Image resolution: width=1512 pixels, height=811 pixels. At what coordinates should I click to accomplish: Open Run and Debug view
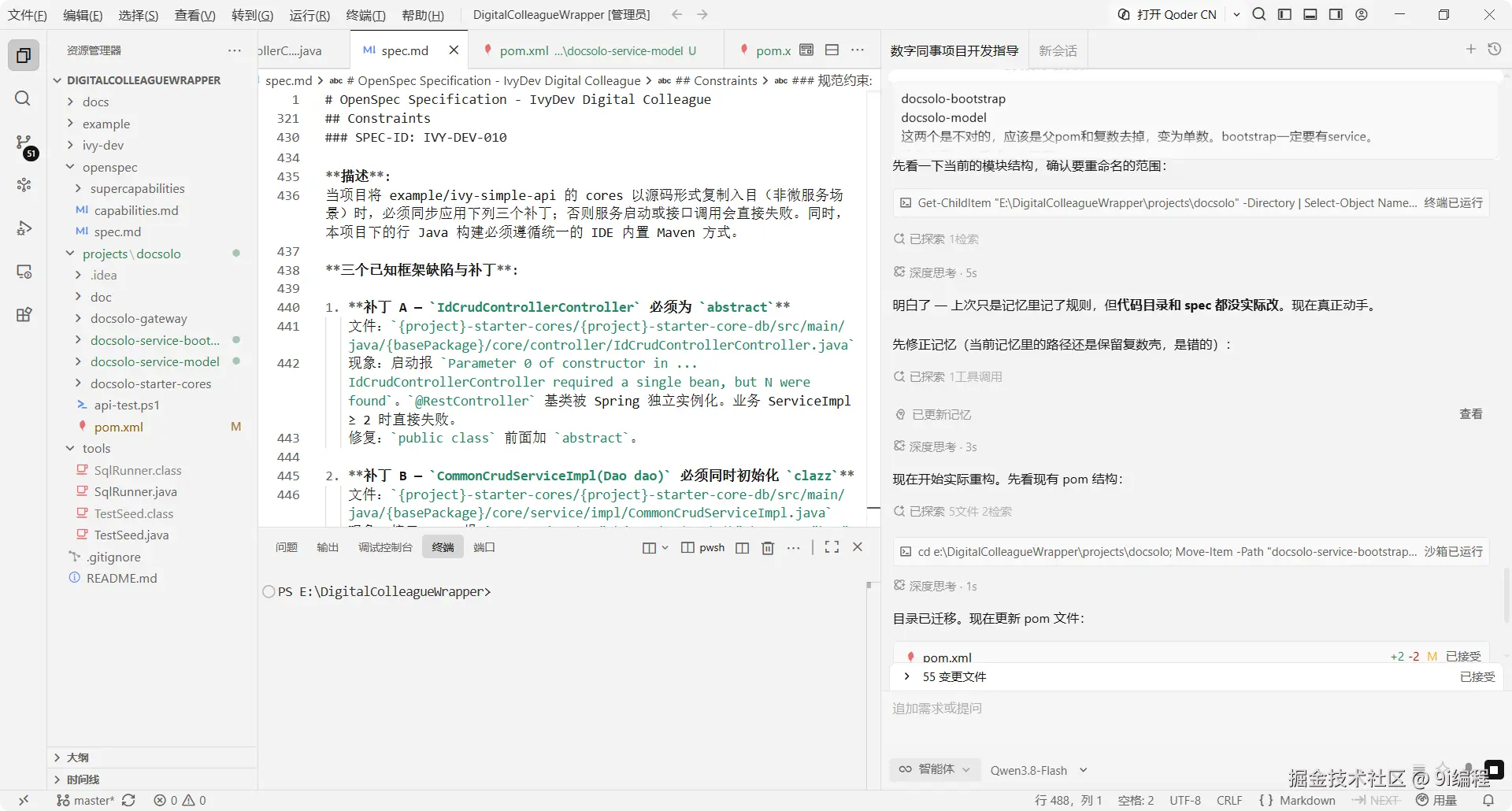tap(24, 228)
